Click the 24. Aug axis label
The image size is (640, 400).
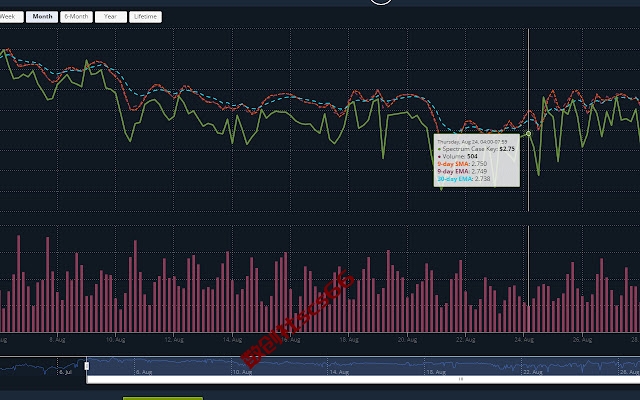coord(524,340)
